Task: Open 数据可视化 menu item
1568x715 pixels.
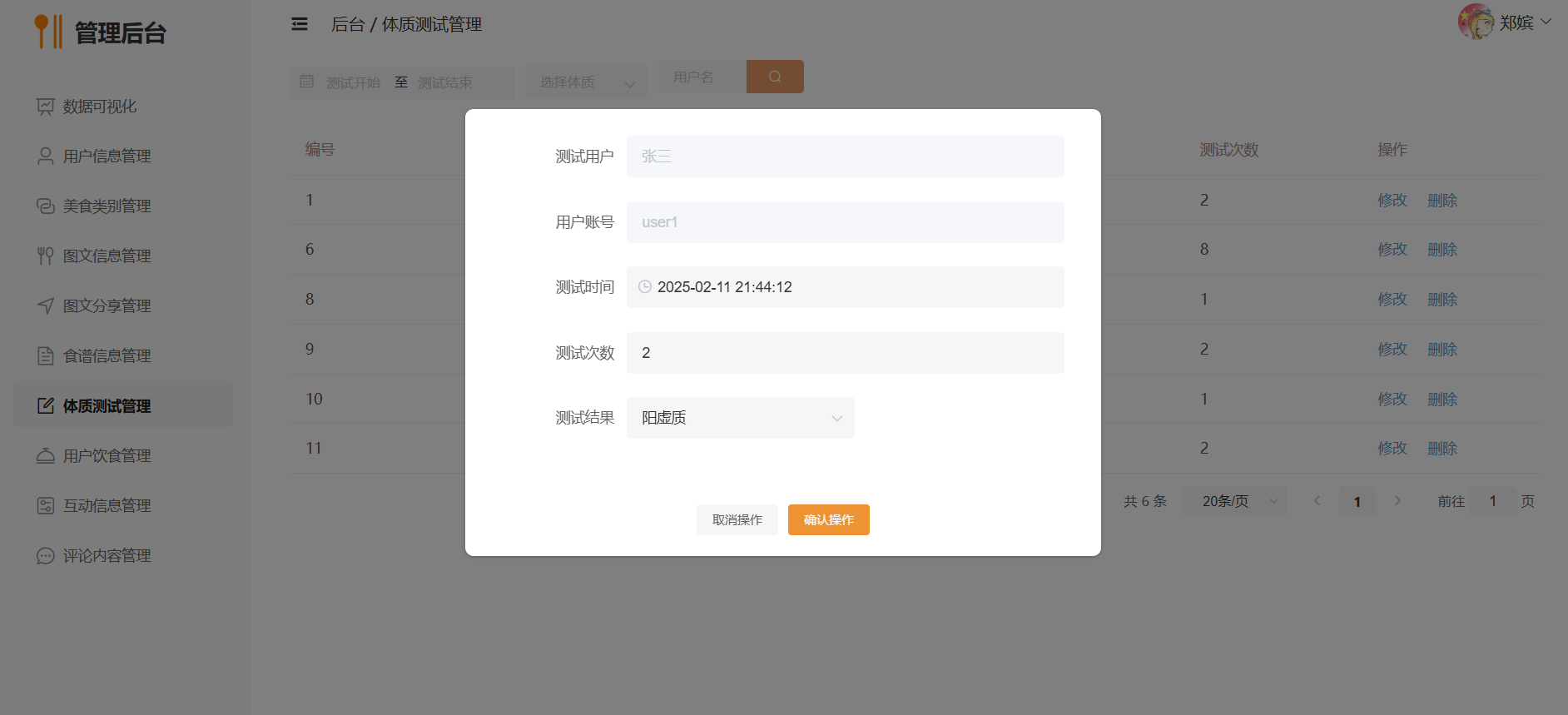Action: [123, 107]
